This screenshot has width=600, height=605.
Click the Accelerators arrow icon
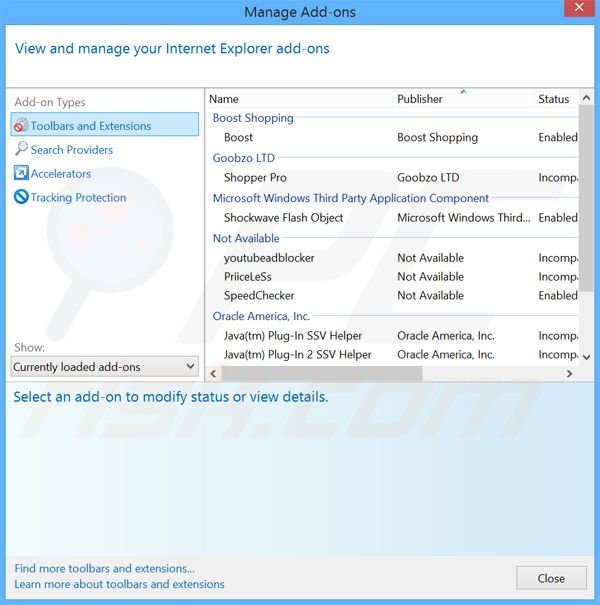coord(21,173)
